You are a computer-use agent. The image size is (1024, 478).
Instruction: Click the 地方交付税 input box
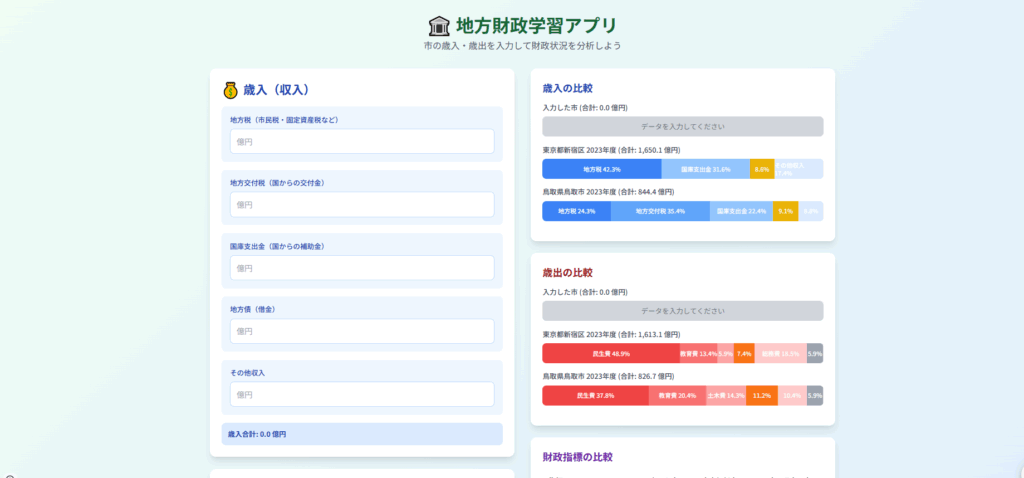click(361, 205)
